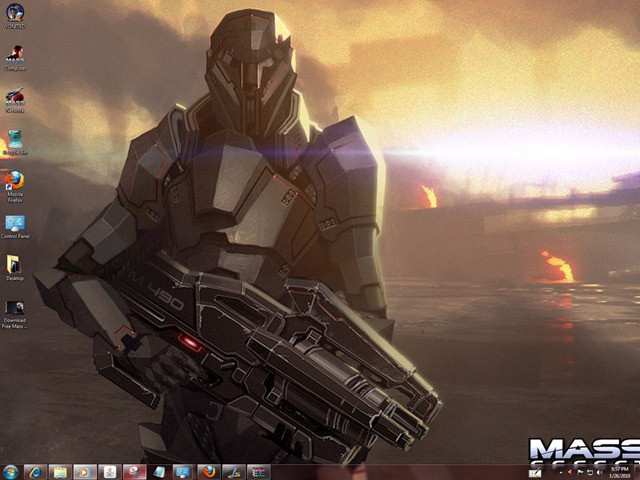
Task: Open the Control Panel desktop icon
Action: [15, 227]
